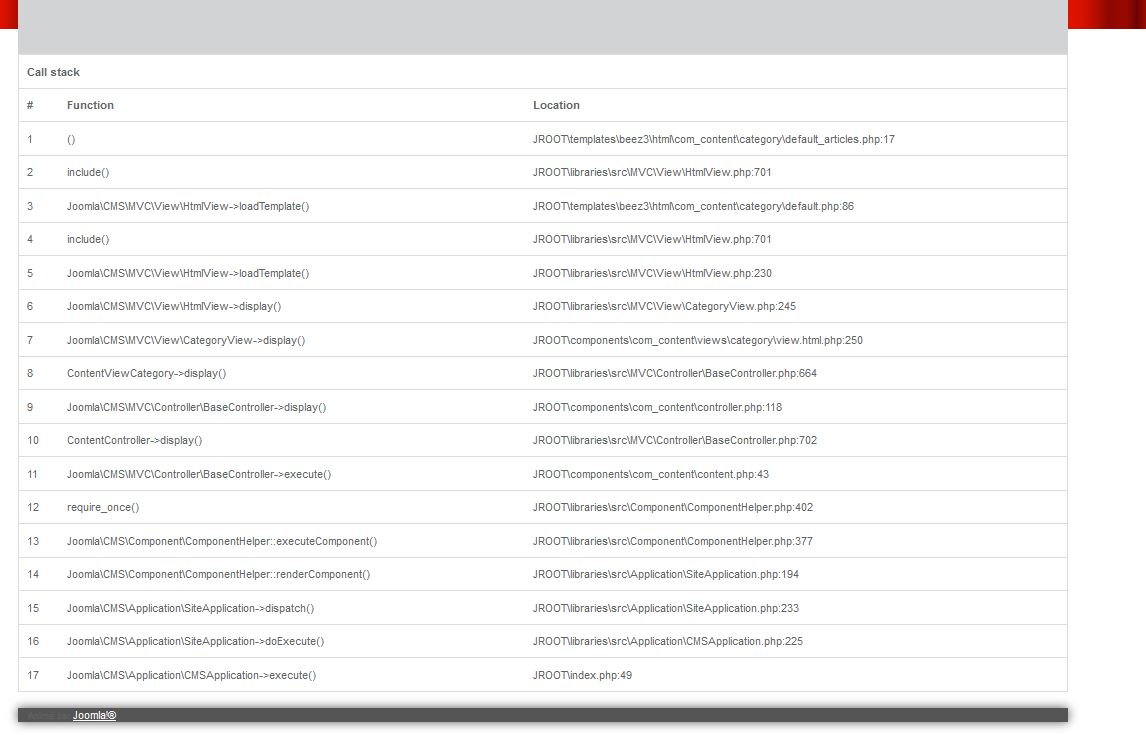
Task: Click ContentViewCategory->display() function entry
Action: coord(146,374)
